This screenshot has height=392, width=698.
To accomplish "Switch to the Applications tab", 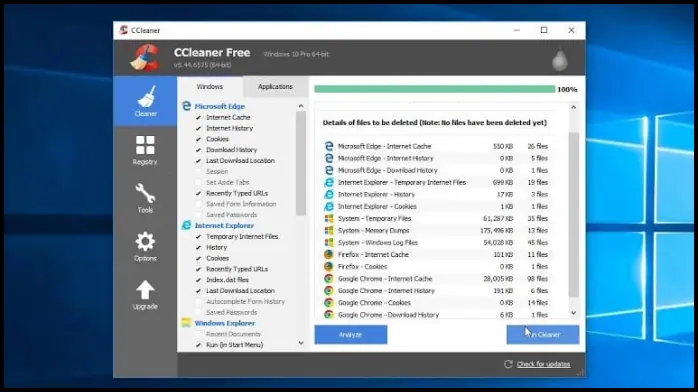I will click(x=275, y=87).
